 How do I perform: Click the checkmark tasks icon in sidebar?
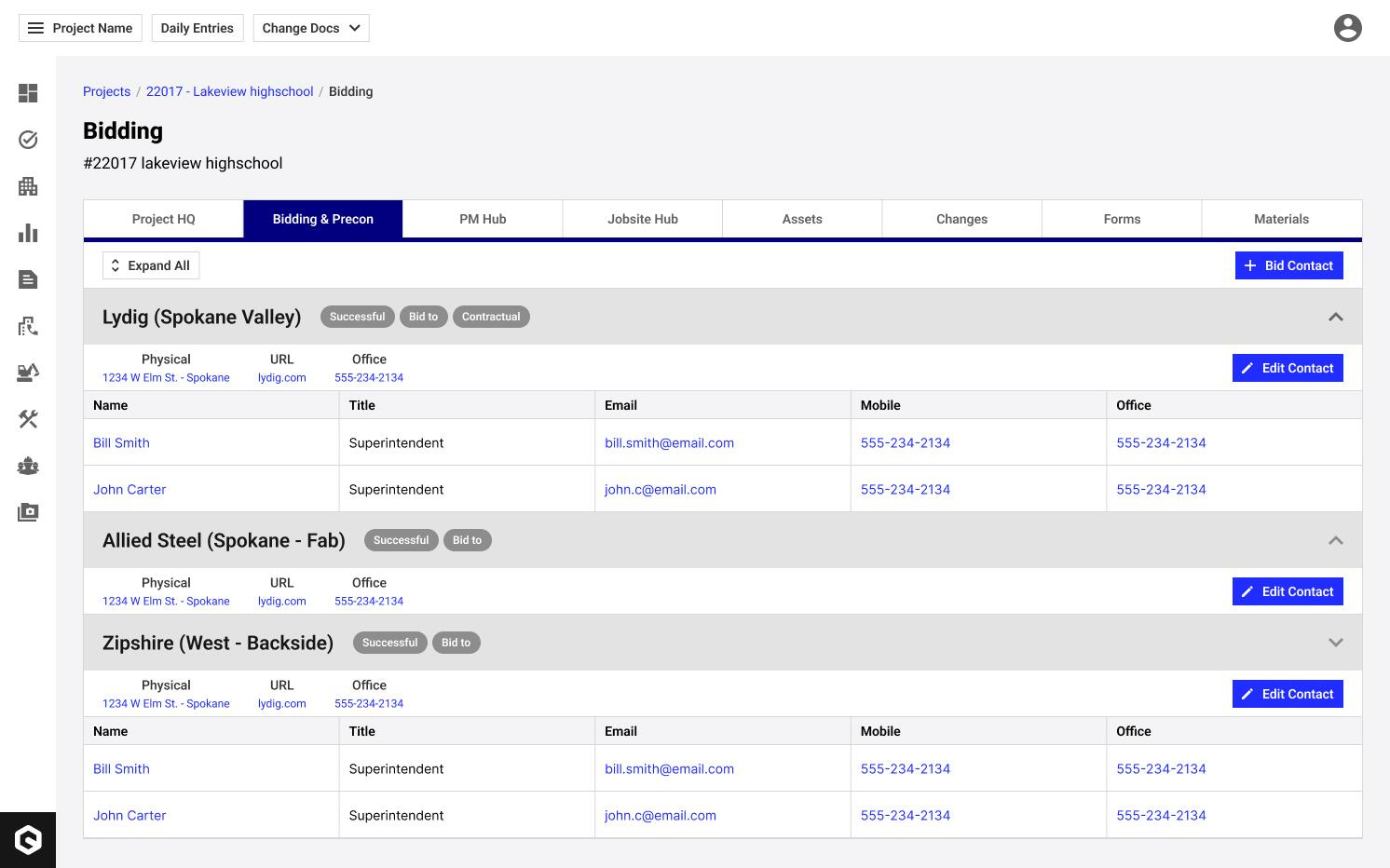pyautogui.click(x=28, y=140)
